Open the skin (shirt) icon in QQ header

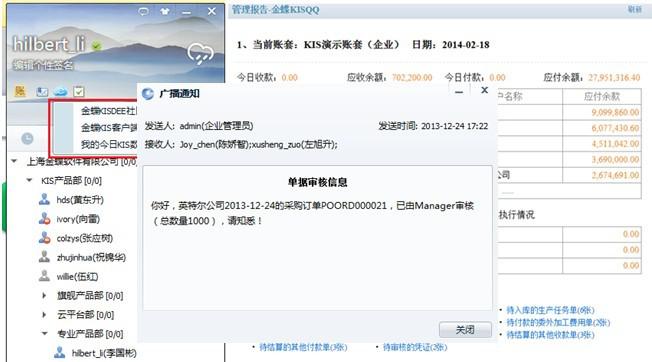coord(165,12)
